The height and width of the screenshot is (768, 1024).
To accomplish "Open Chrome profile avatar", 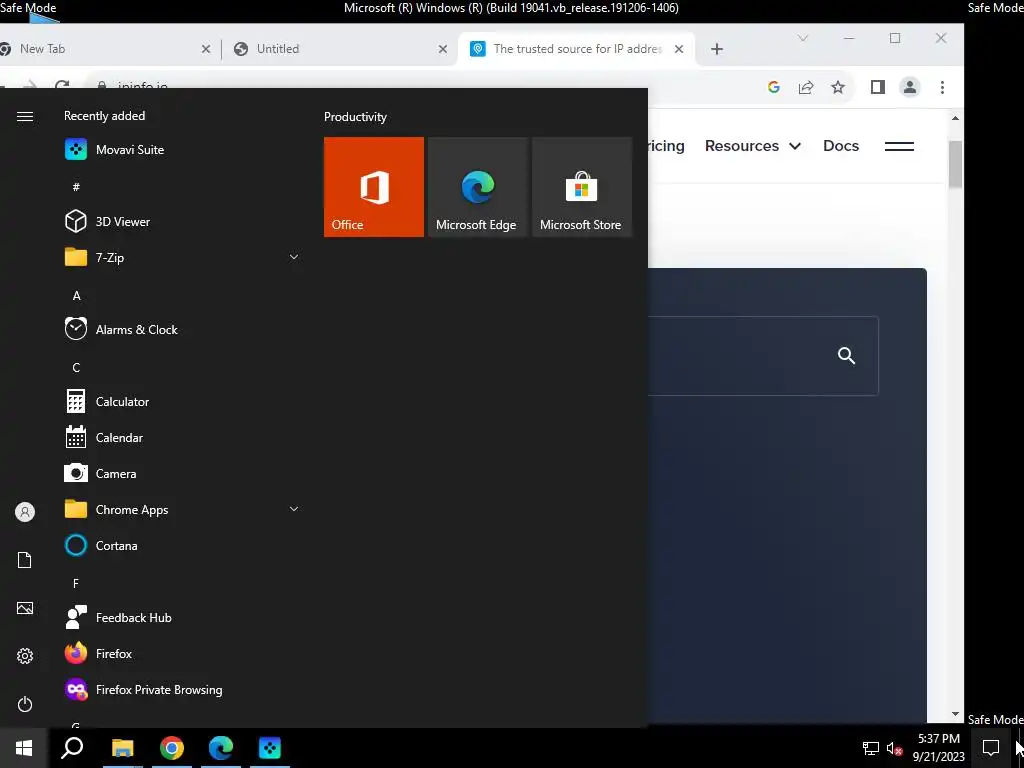I will click(x=910, y=87).
